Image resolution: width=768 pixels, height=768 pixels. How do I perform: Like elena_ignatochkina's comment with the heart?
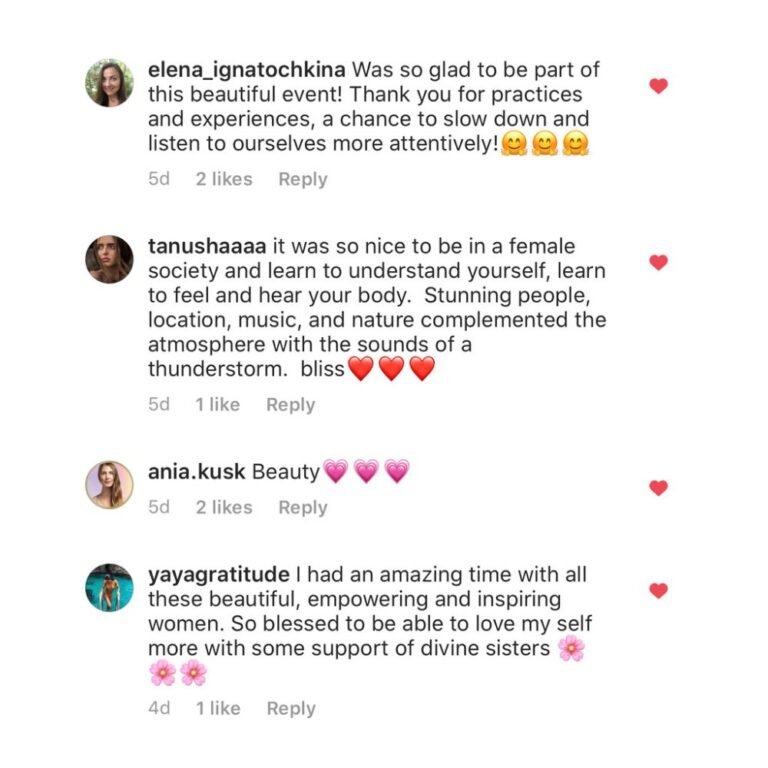658,86
